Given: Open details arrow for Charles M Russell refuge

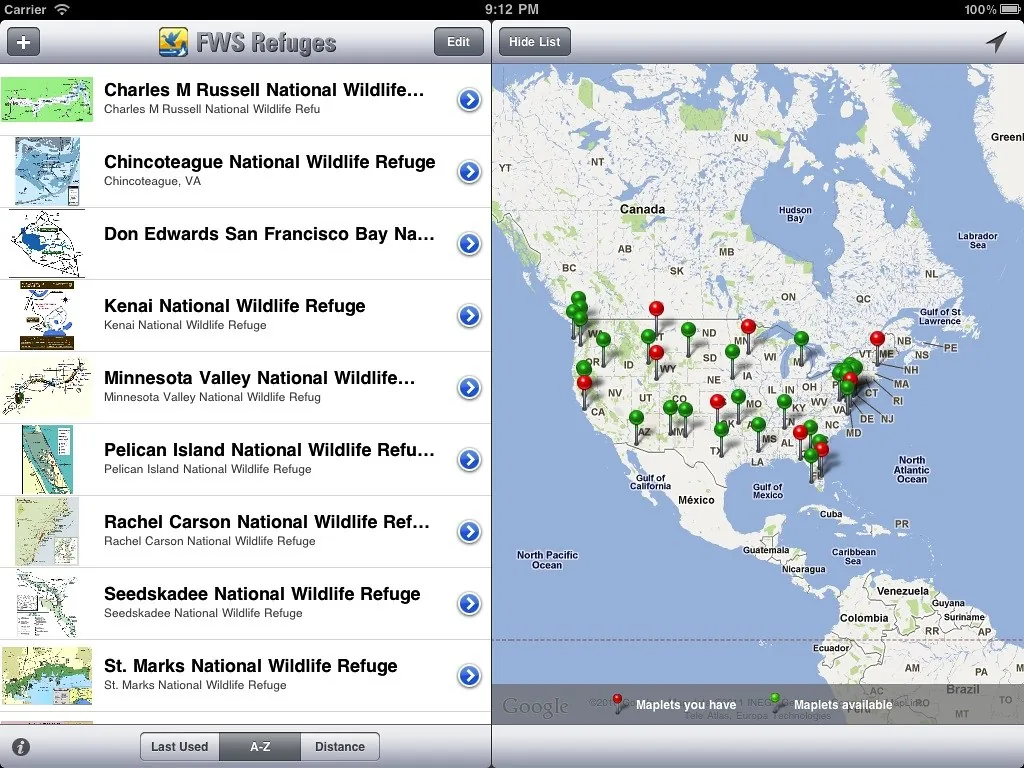Looking at the screenshot, I should [x=469, y=100].
